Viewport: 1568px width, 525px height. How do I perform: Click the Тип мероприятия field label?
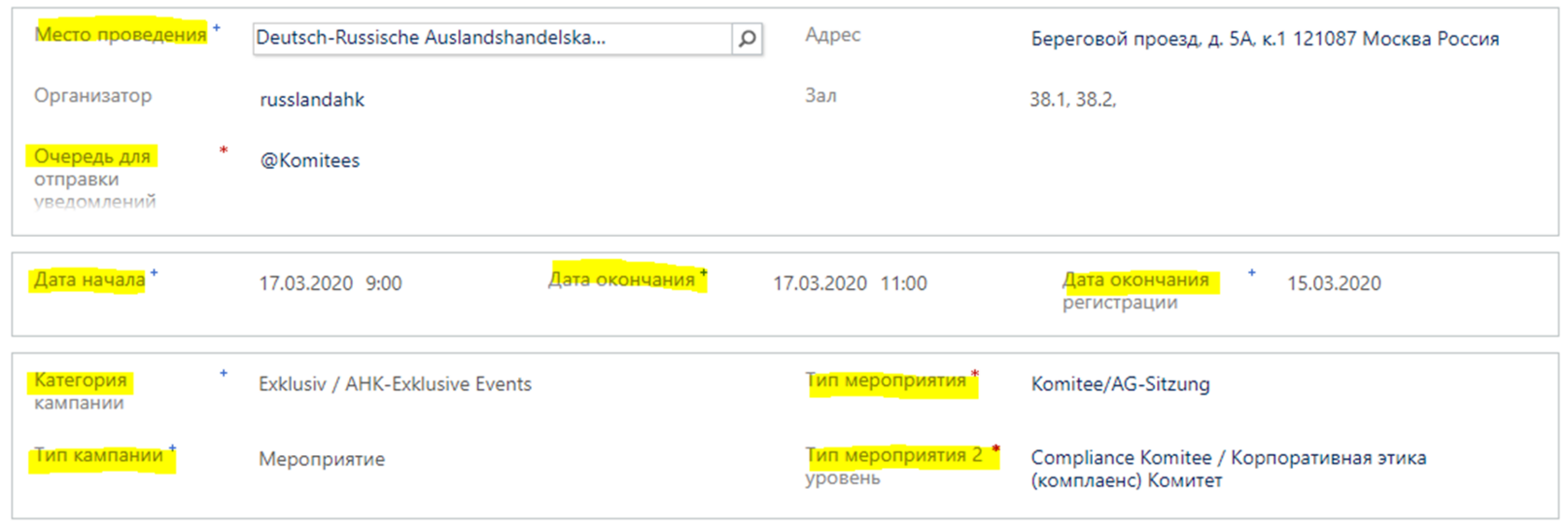point(886,380)
